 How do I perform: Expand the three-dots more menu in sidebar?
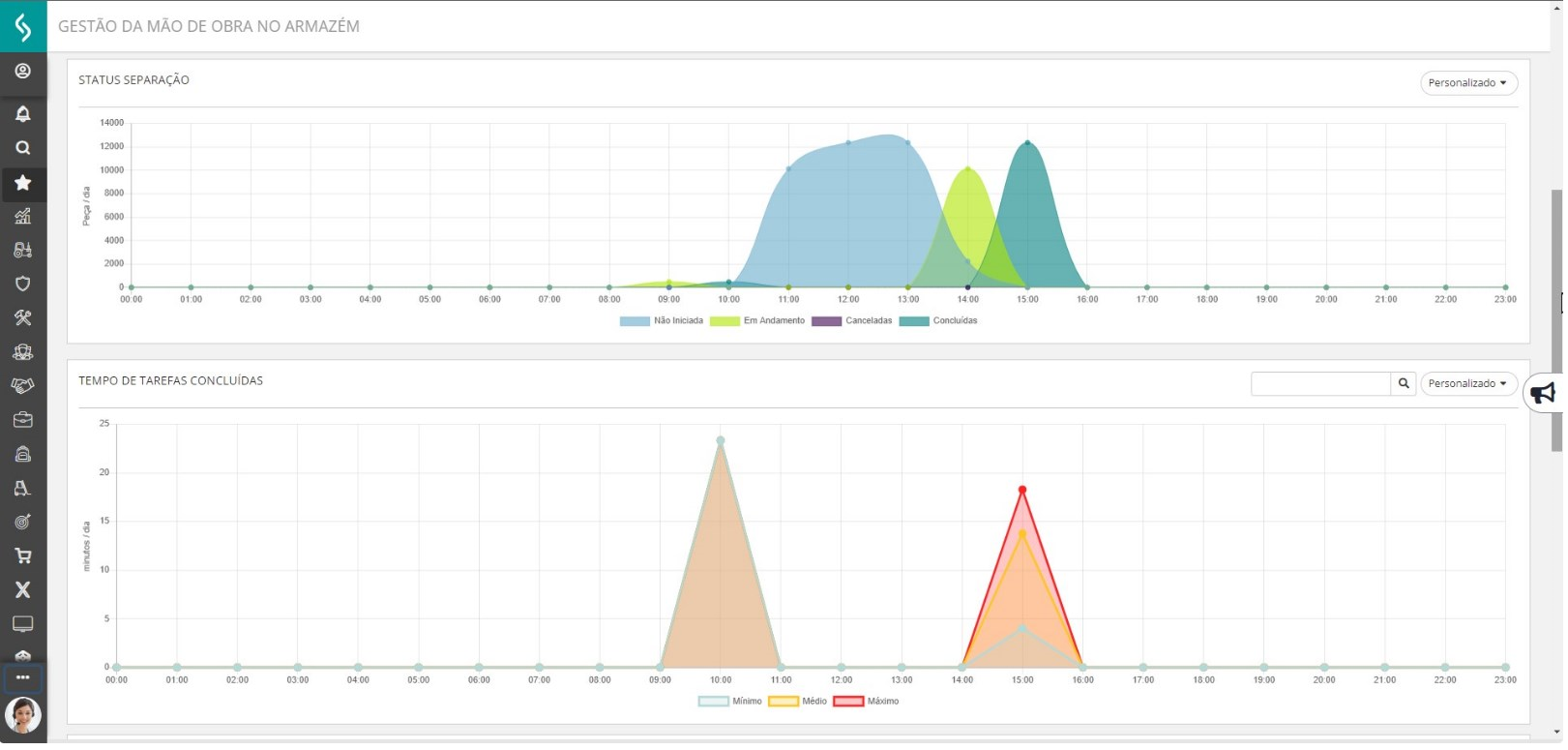(23, 678)
